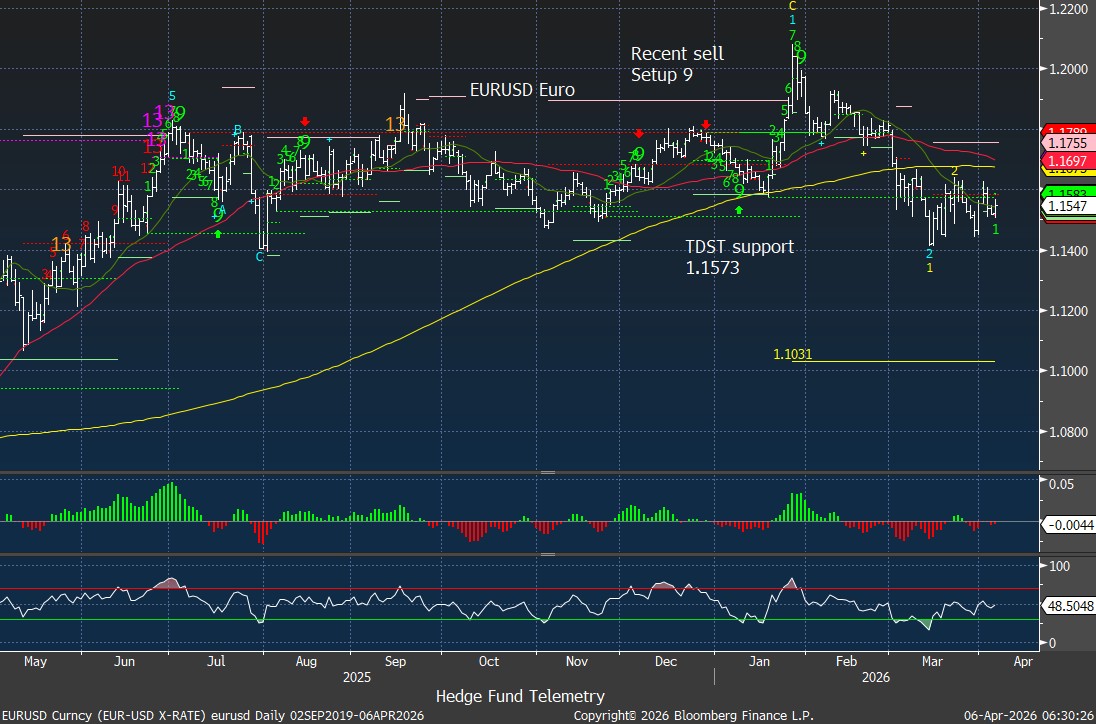Click the 48.5048 RSI value label
Viewport: 1096px width, 724px height.
pyautogui.click(x=1068, y=606)
